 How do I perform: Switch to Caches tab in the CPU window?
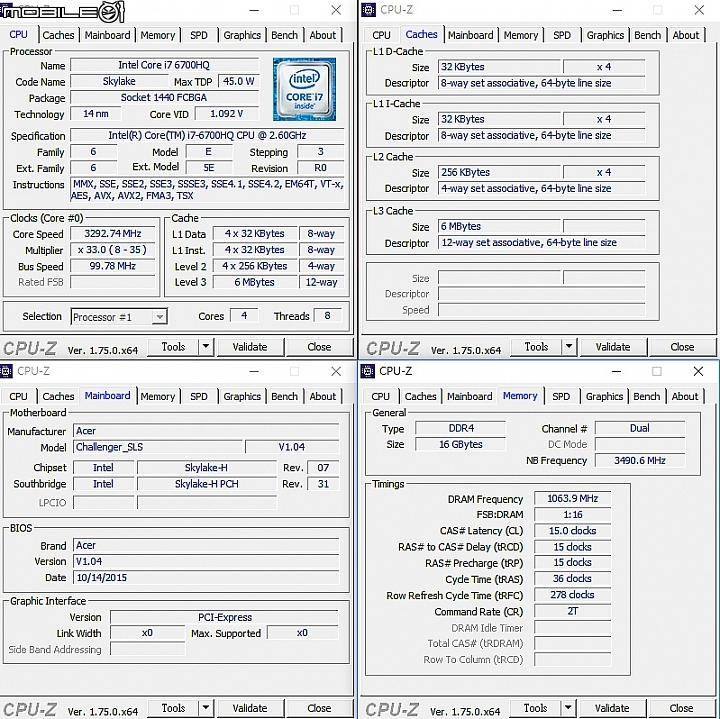click(x=58, y=35)
